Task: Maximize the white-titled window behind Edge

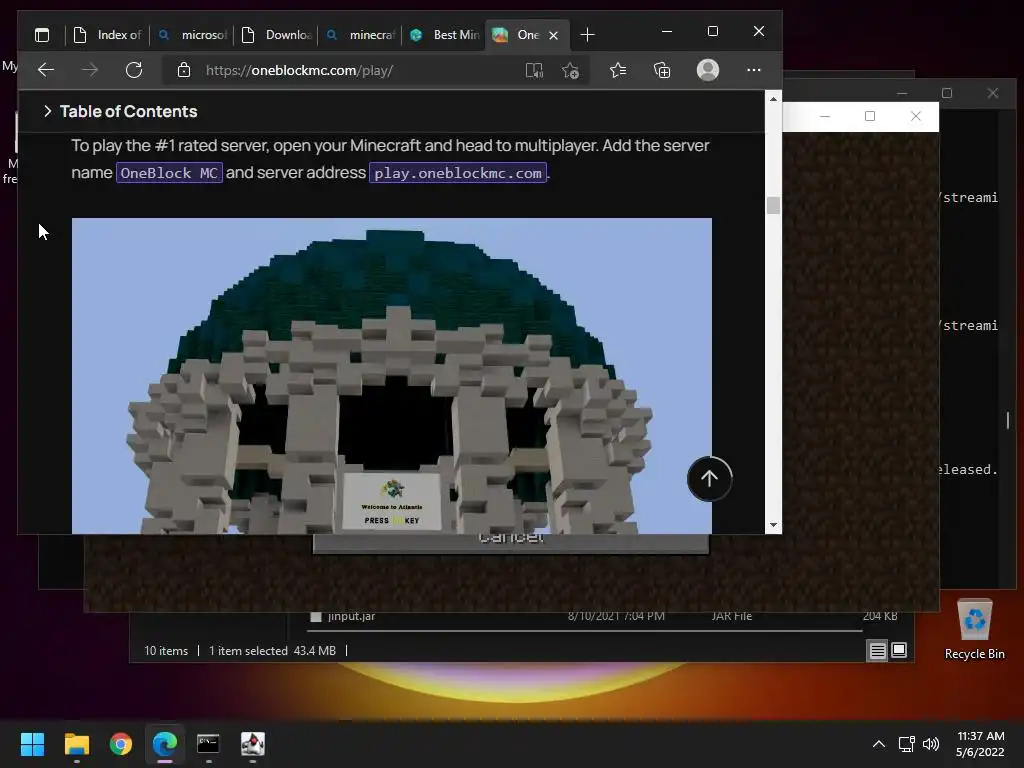Action: 870,116
